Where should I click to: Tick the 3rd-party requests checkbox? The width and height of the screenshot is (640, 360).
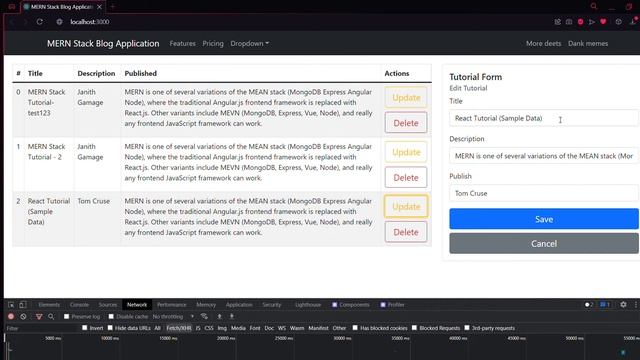click(x=467, y=328)
